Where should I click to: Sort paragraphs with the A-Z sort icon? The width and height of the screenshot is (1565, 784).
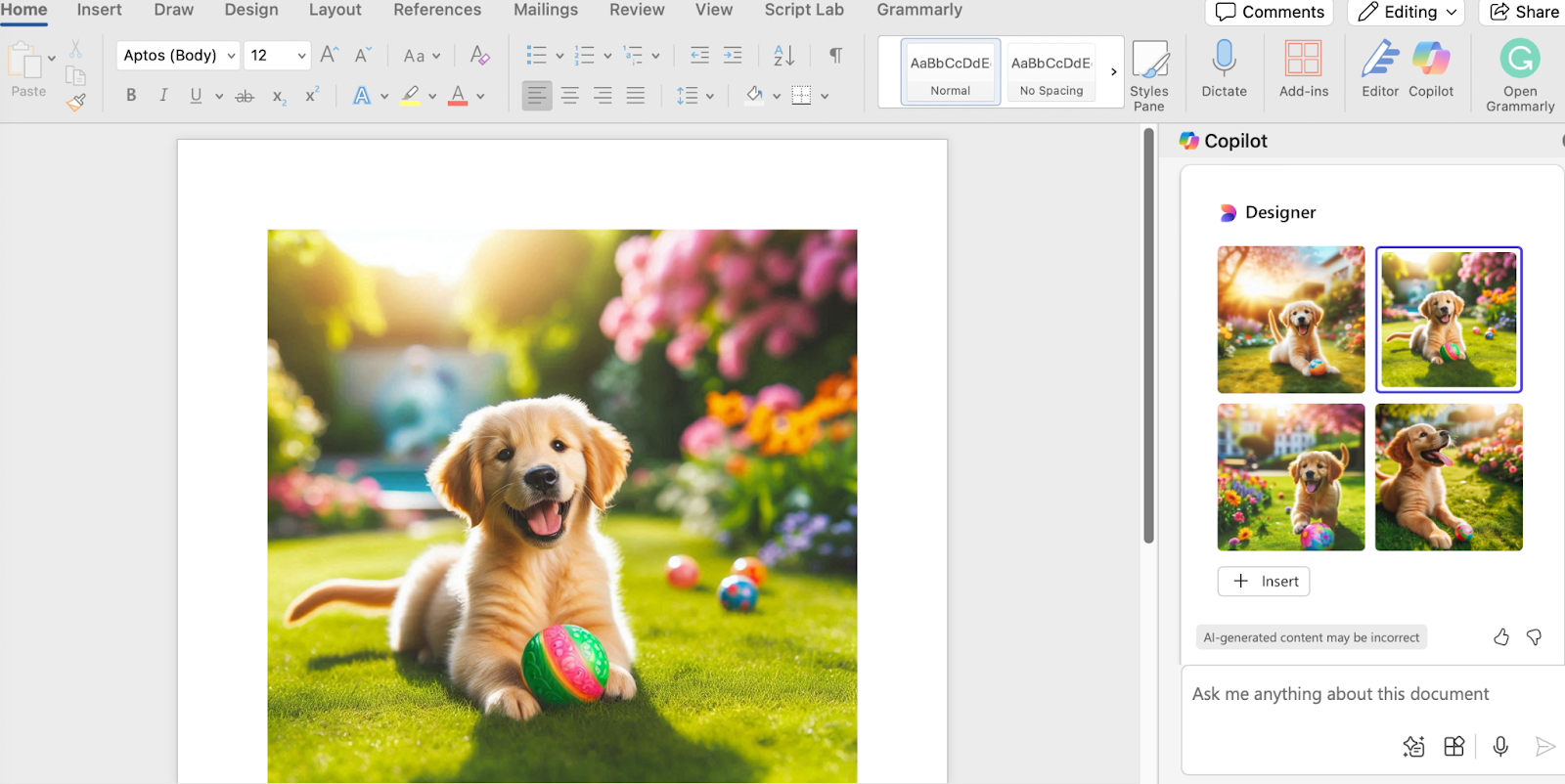783,56
